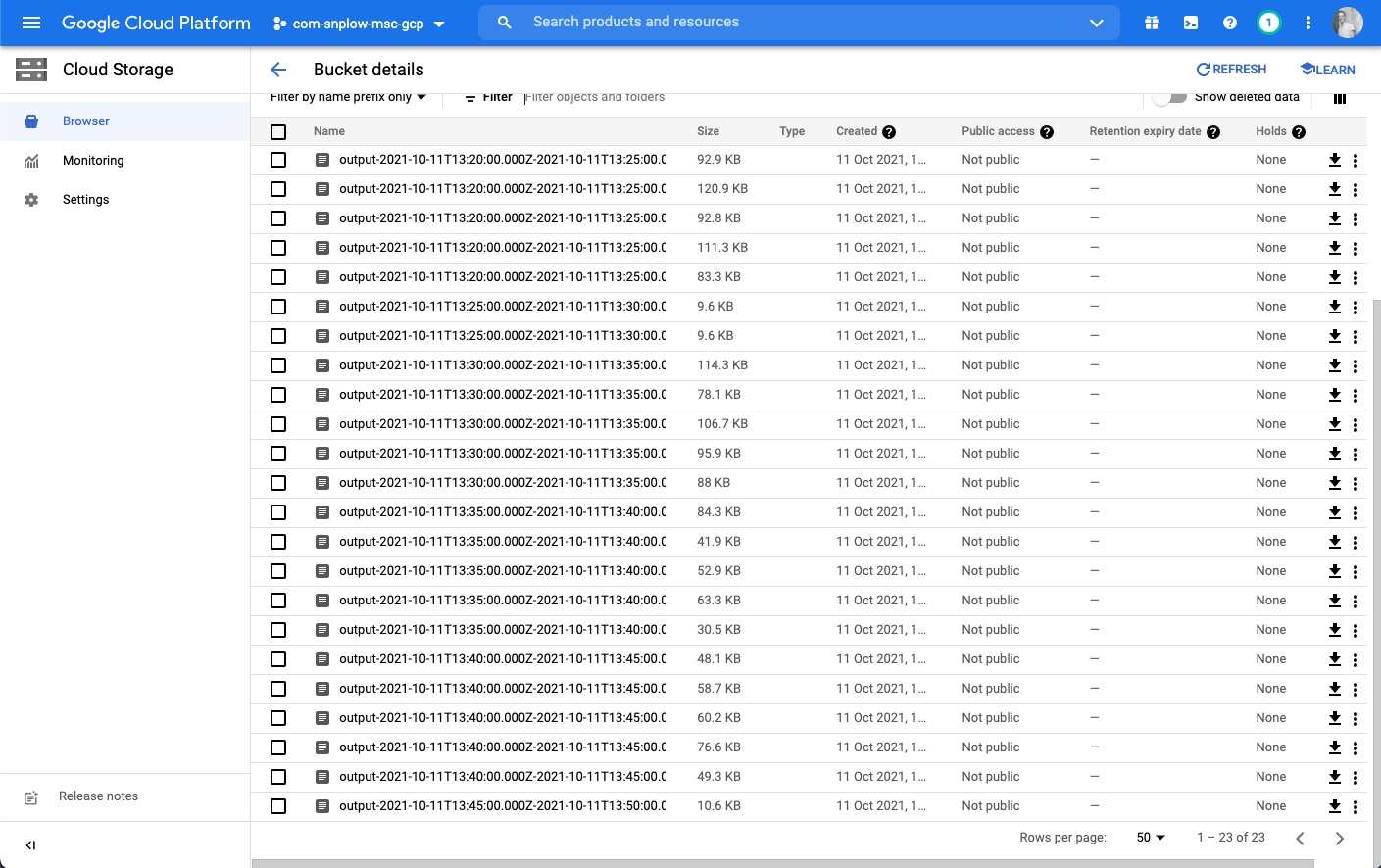Go to Settings in the sidebar

[x=85, y=200]
